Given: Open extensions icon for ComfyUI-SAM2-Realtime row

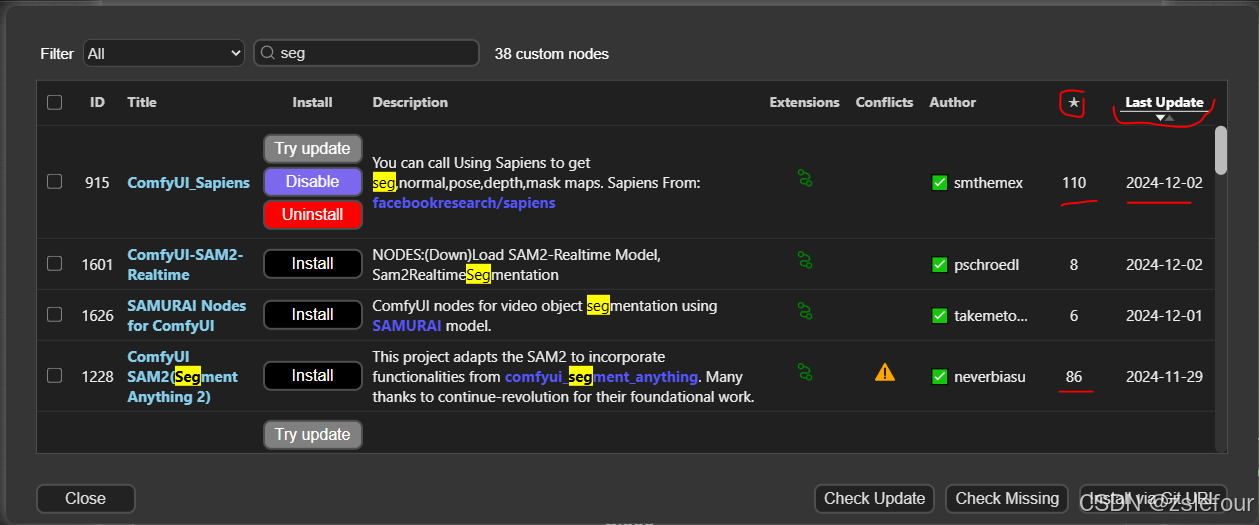Looking at the screenshot, I should point(804,260).
